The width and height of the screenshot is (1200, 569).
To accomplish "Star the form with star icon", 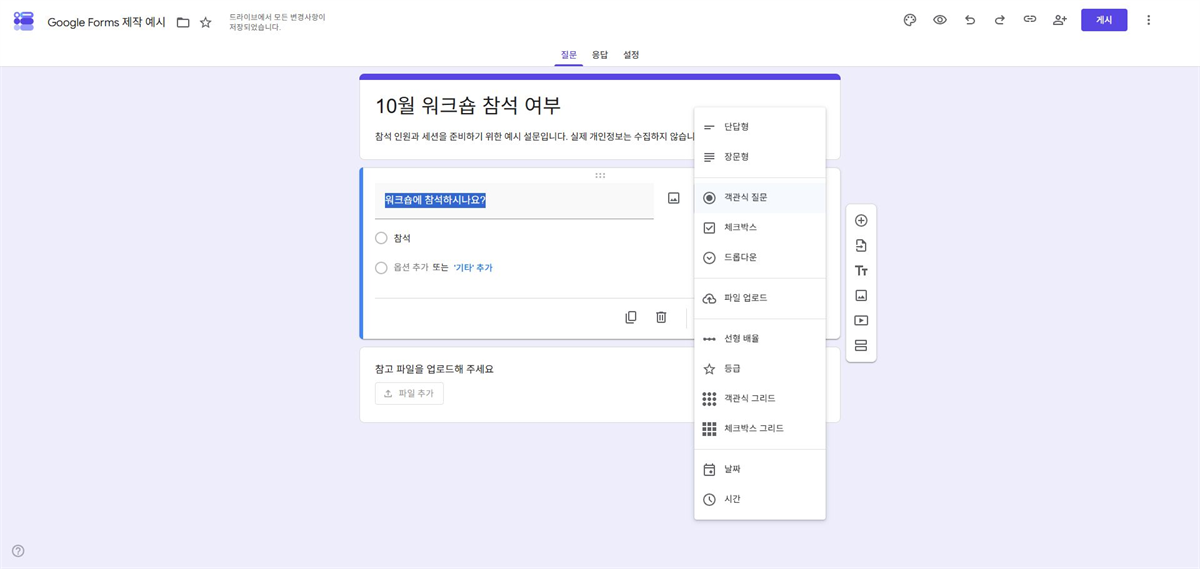I will point(206,22).
